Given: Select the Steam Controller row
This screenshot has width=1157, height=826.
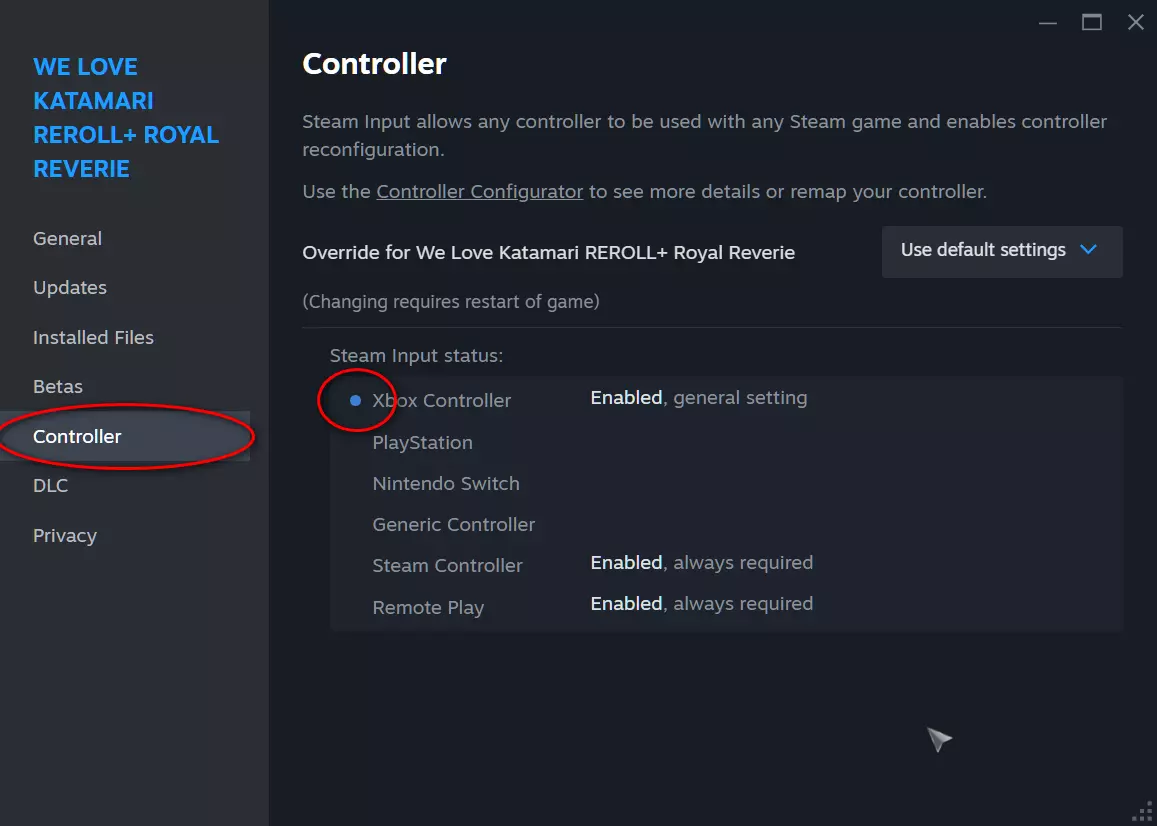Looking at the screenshot, I should [x=447, y=566].
